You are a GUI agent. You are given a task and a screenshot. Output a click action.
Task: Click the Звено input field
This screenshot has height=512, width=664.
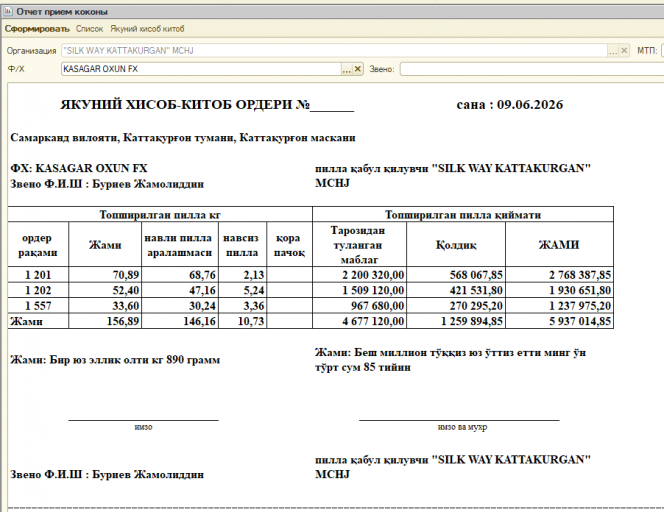pyautogui.click(x=532, y=69)
